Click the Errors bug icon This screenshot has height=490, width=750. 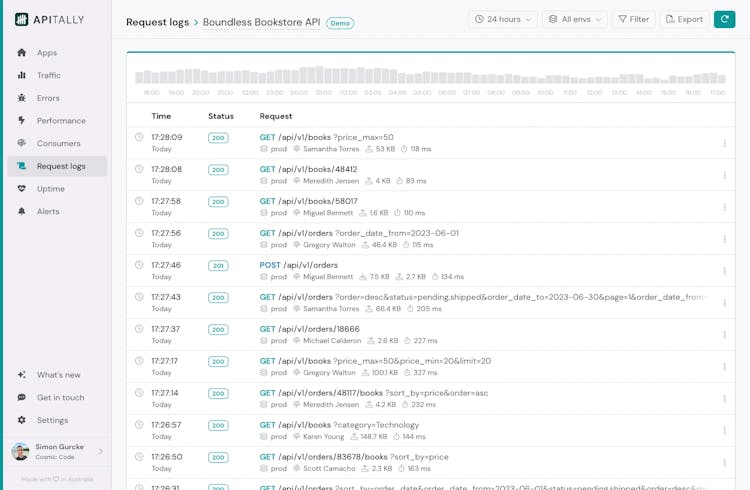(22, 98)
